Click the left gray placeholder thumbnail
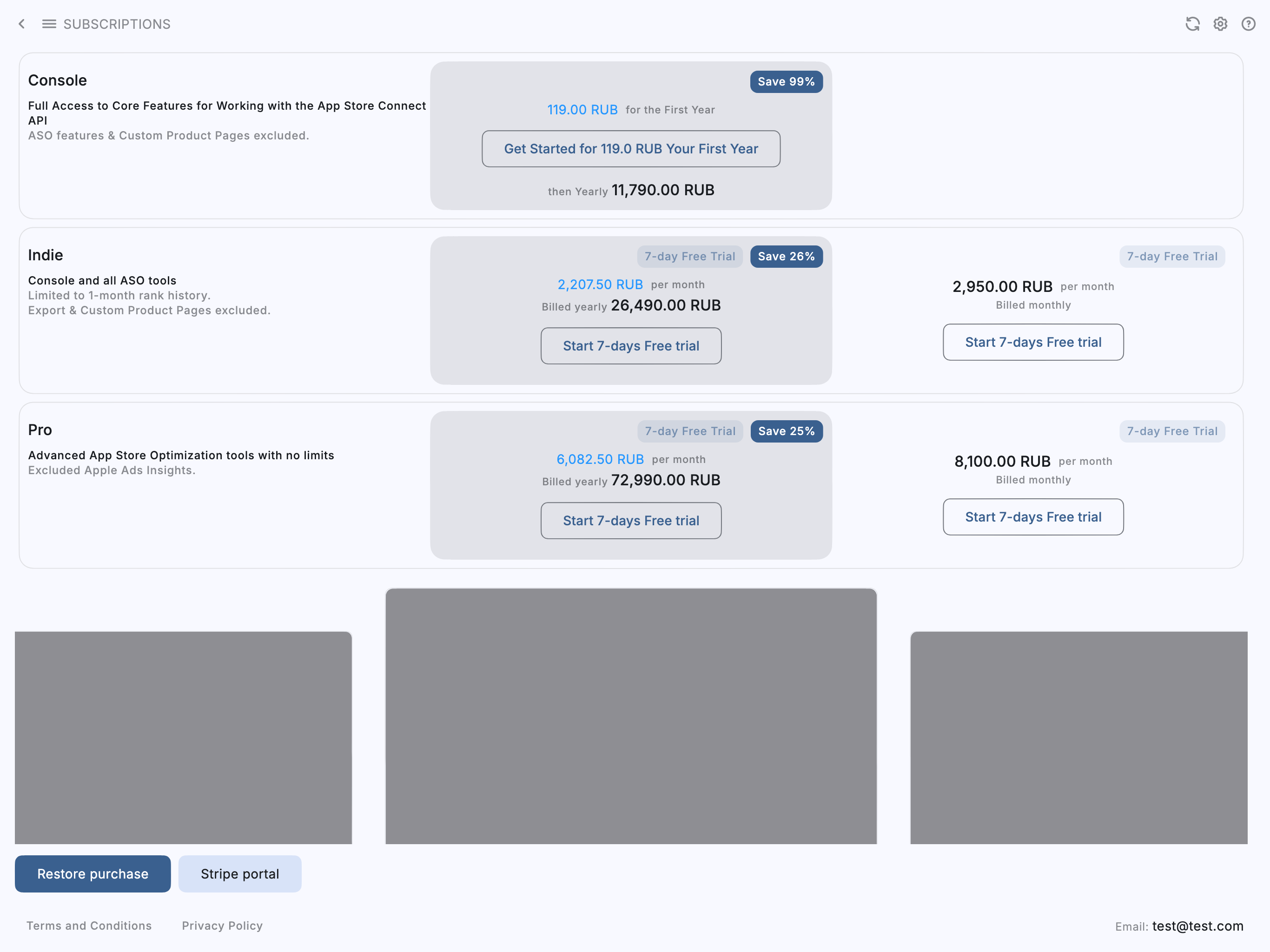 click(x=183, y=737)
